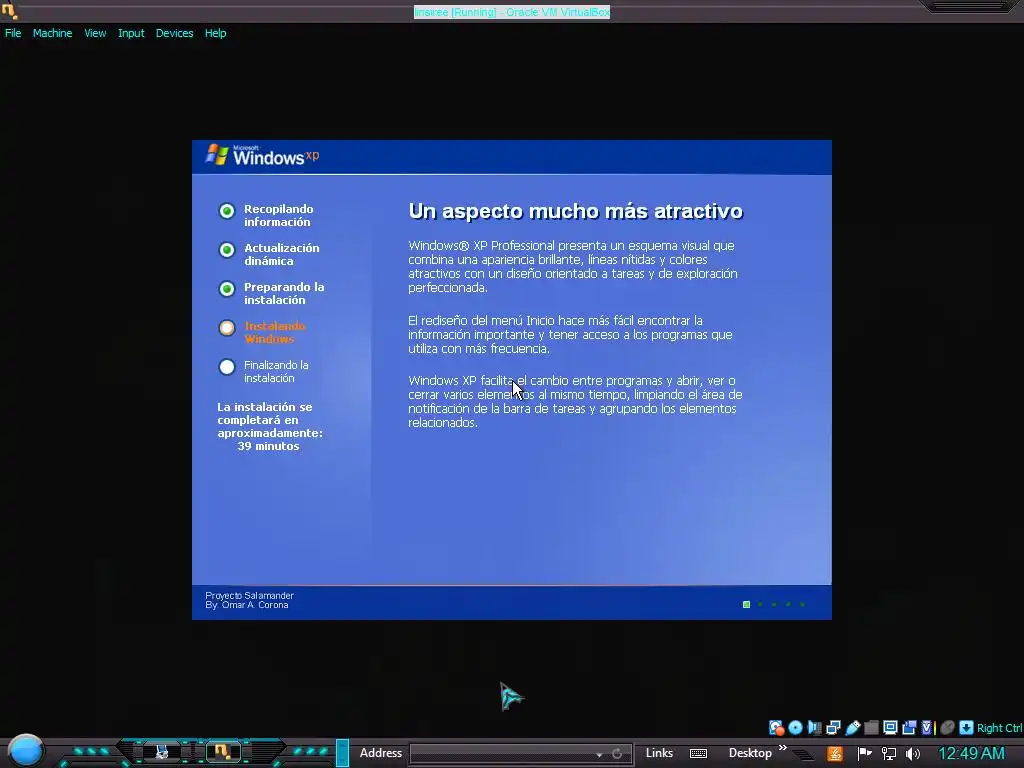Image resolution: width=1024 pixels, height=768 pixels.
Task: Open the Devices menu
Action: (x=174, y=33)
